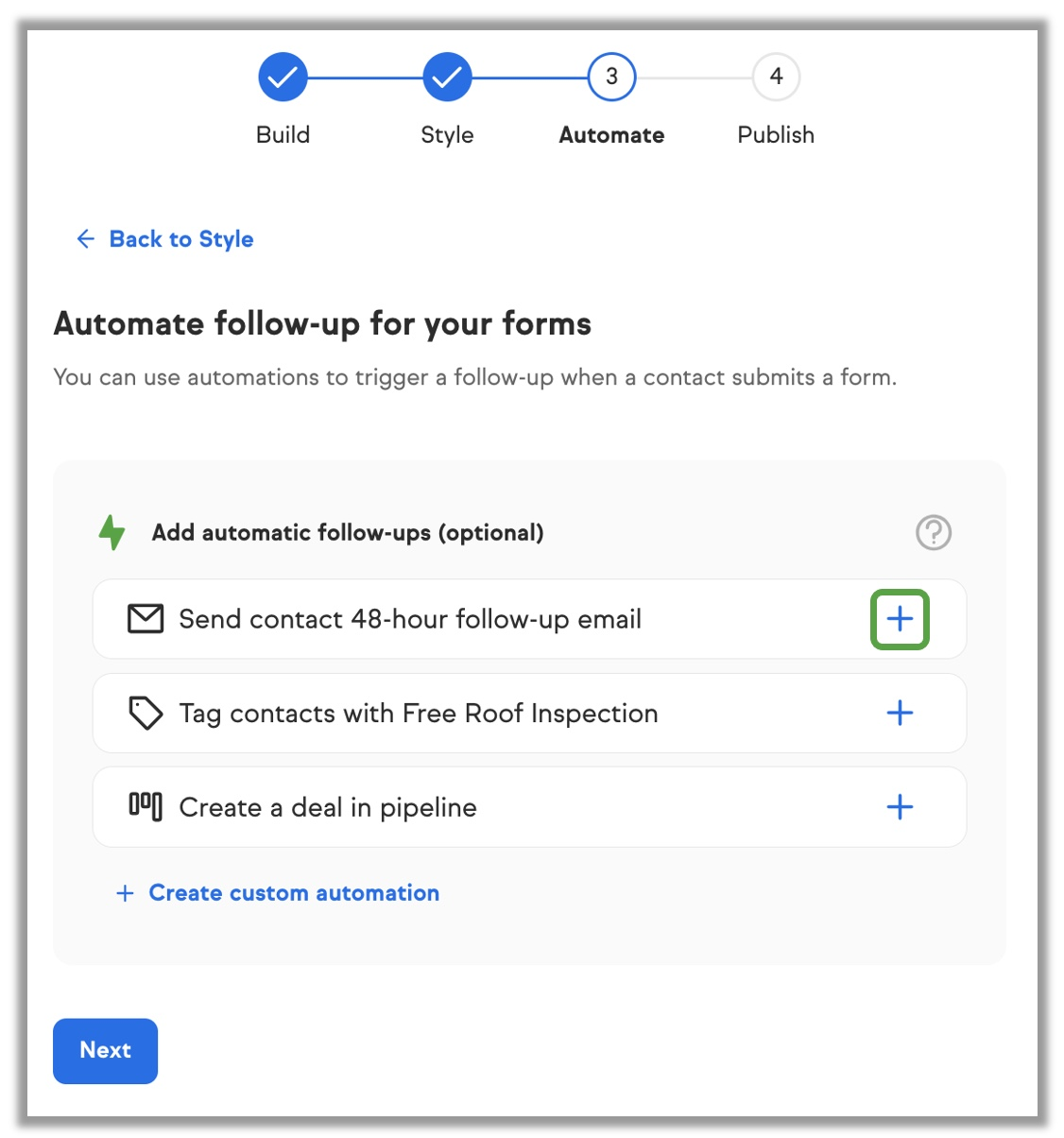Click the Next button
This screenshot has height=1138, width=1064.
pos(105,1050)
